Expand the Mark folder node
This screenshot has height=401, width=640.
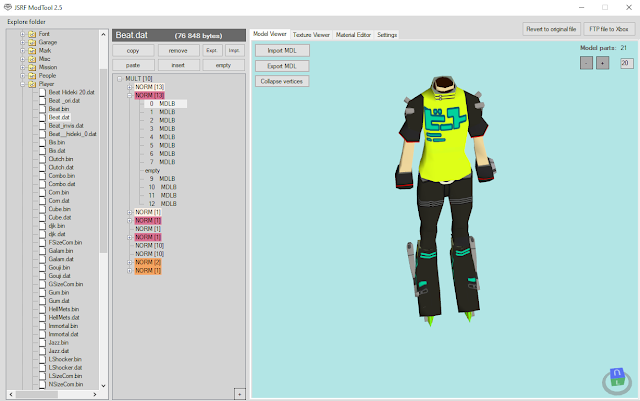23,51
